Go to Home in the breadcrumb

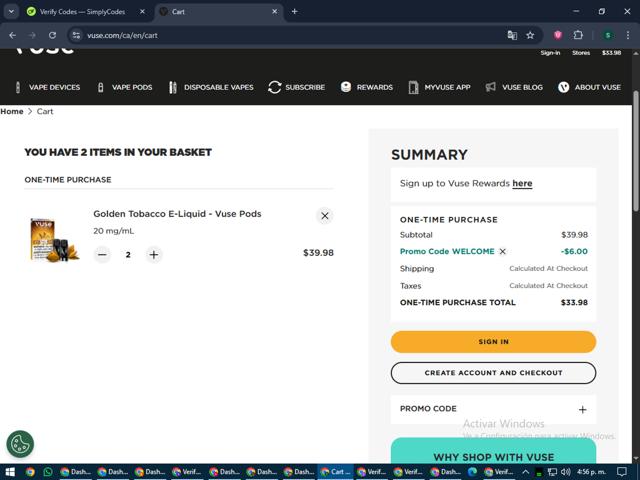click(12, 111)
